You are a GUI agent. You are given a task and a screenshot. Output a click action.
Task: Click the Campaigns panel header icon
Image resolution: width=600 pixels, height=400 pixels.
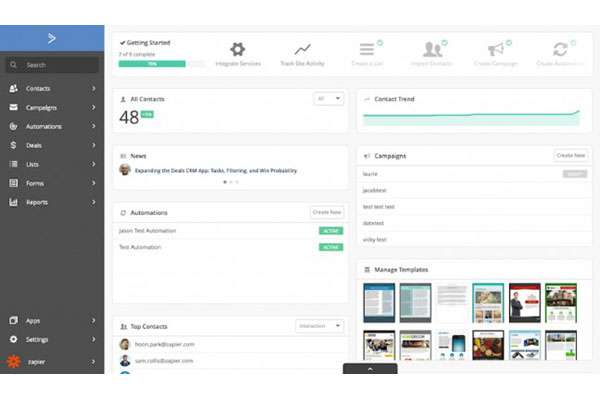[x=367, y=156]
